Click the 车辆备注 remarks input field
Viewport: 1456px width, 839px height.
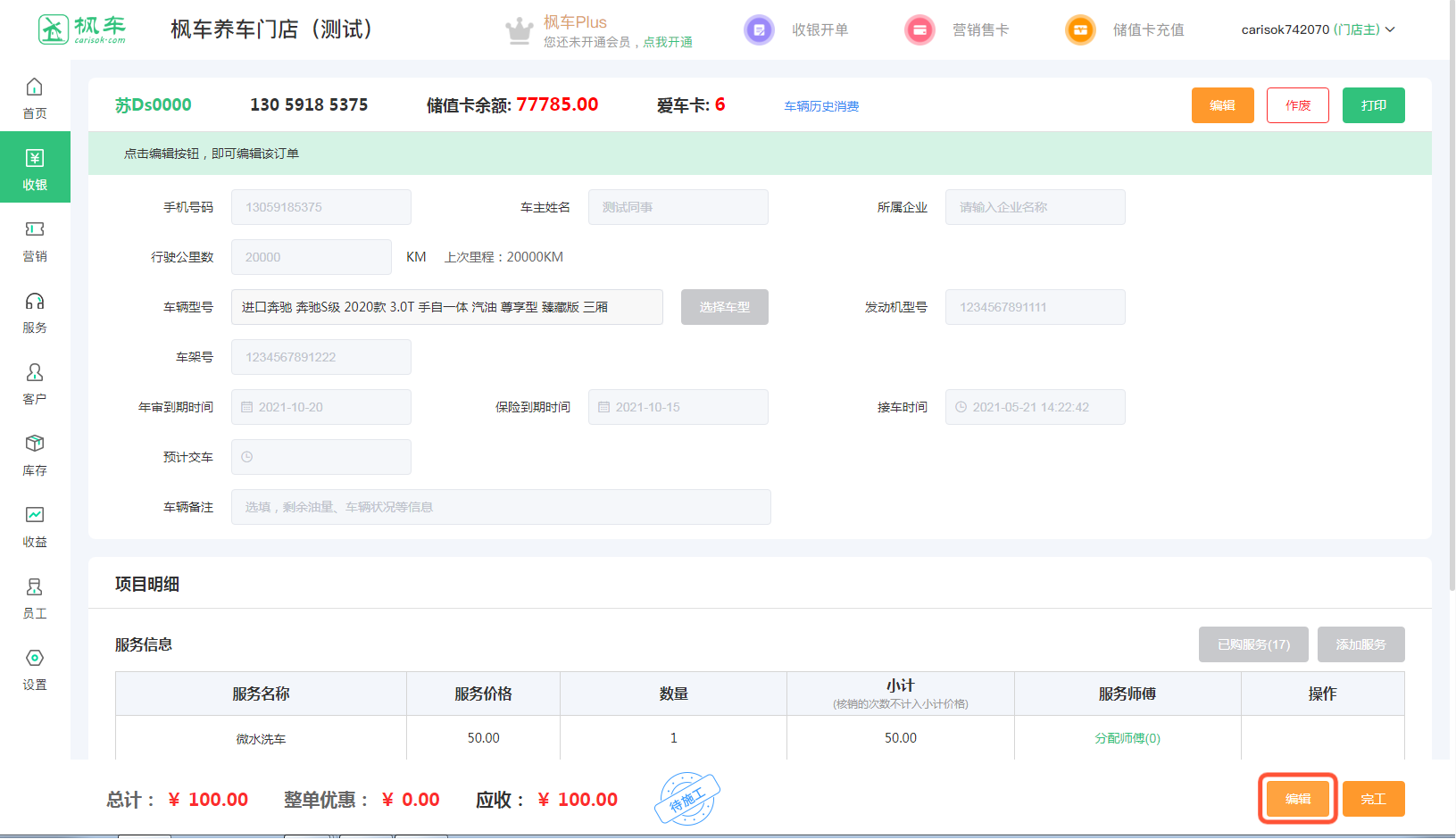coord(501,507)
